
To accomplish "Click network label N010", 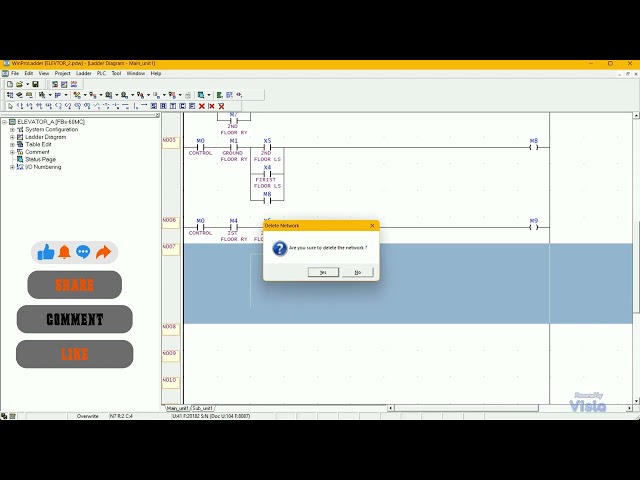I will pyautogui.click(x=171, y=382).
